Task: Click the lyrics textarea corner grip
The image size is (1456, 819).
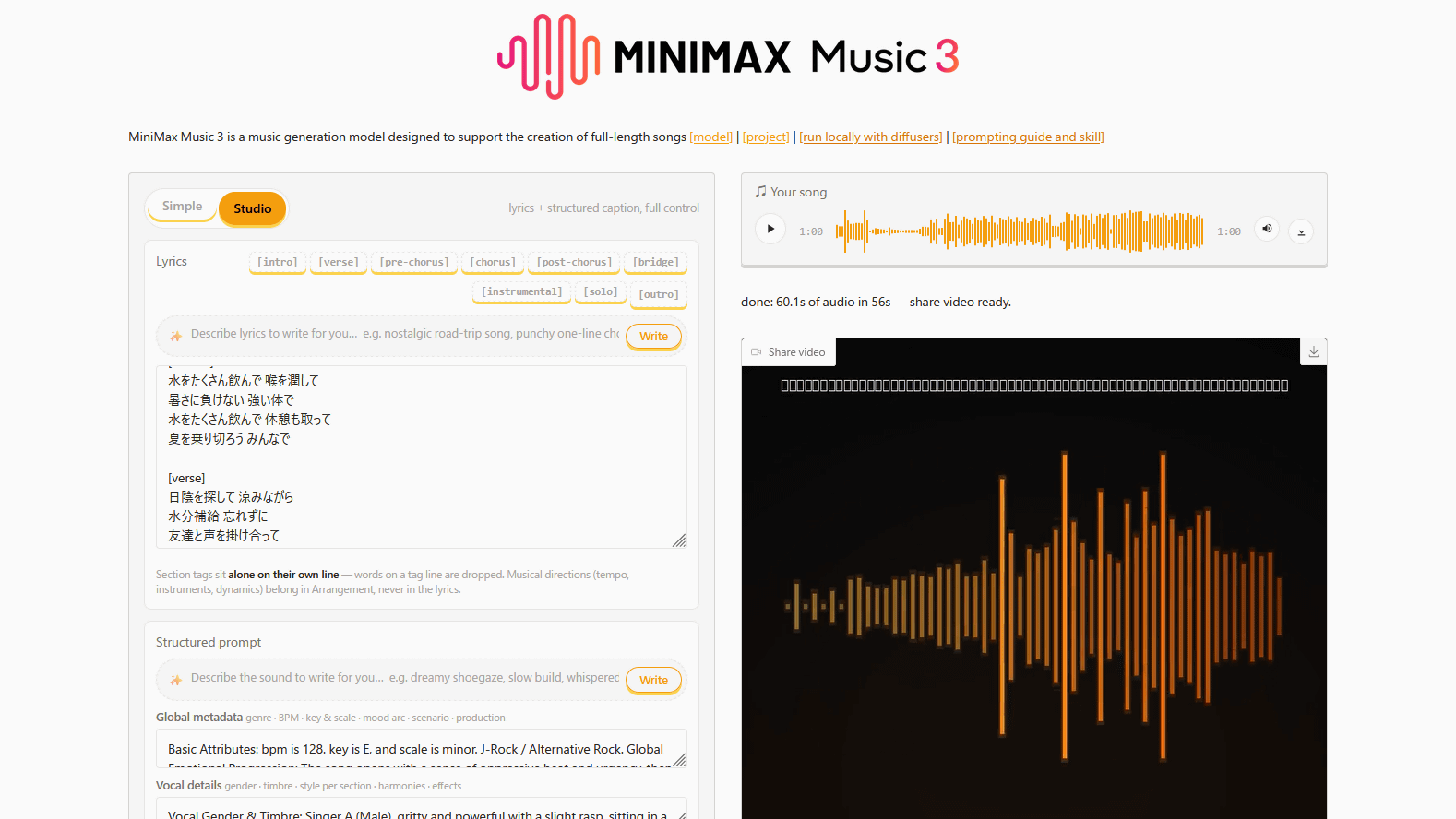Action: (x=679, y=540)
